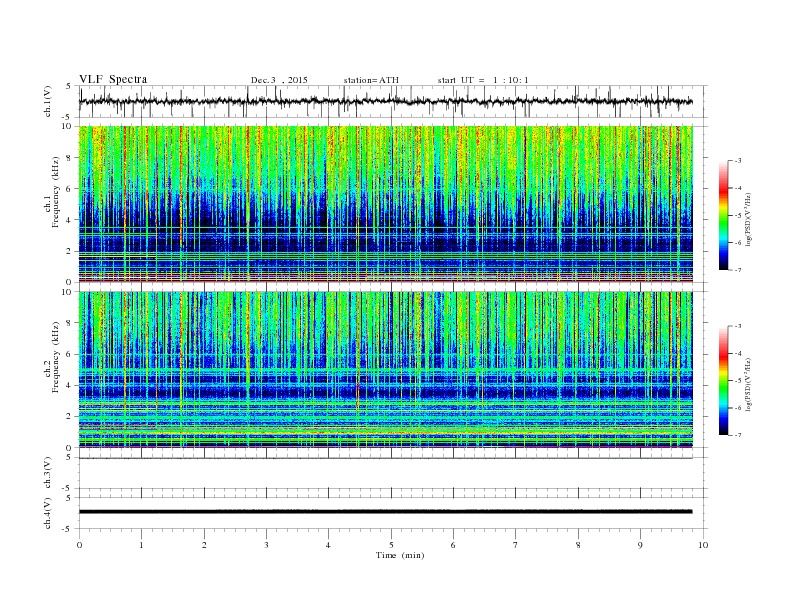This screenshot has width=792, height=612.
Task: Click the ch.1 "Frequency (kHz)" axis label
Action: click(56, 192)
